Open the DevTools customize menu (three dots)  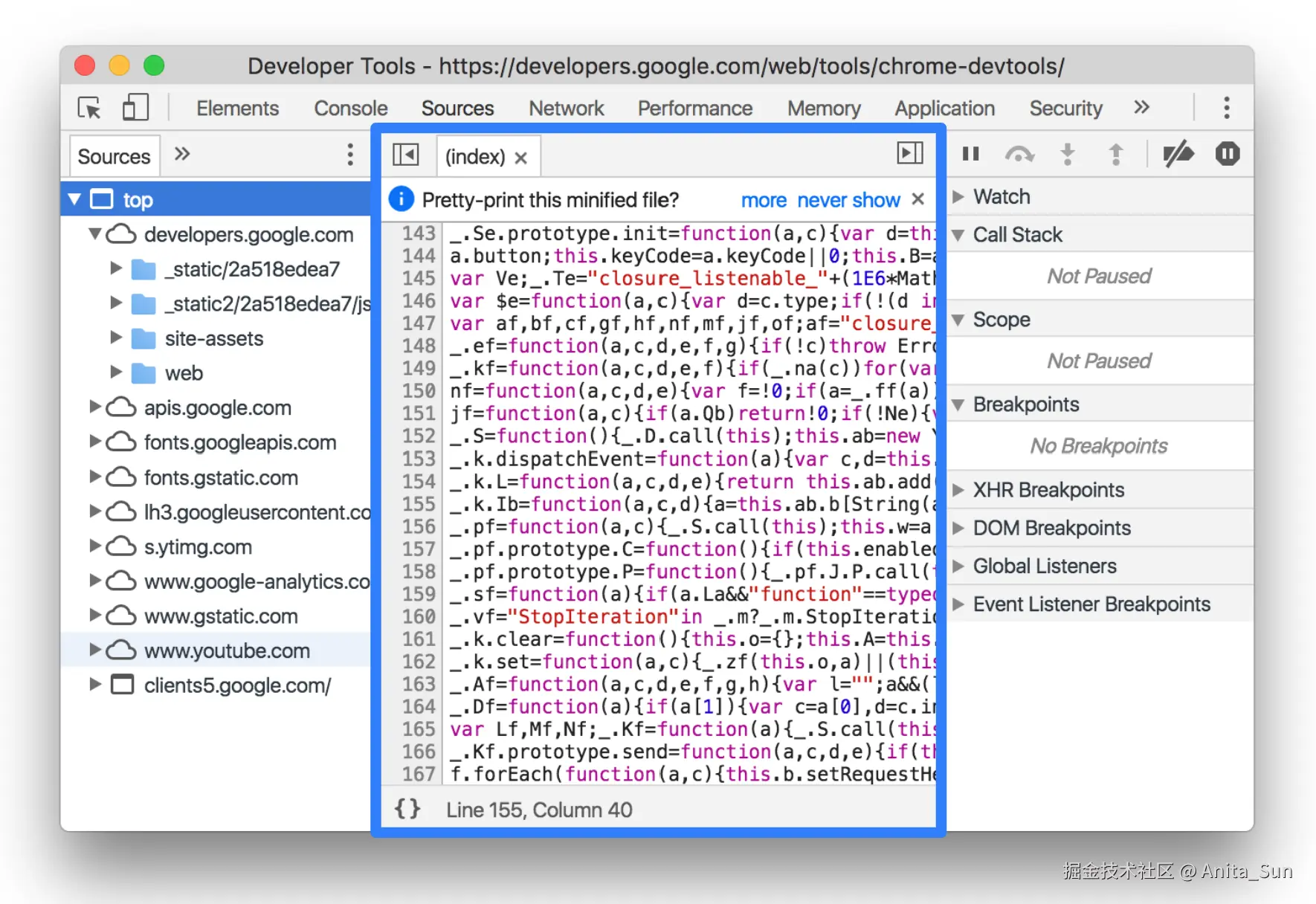(x=1227, y=108)
